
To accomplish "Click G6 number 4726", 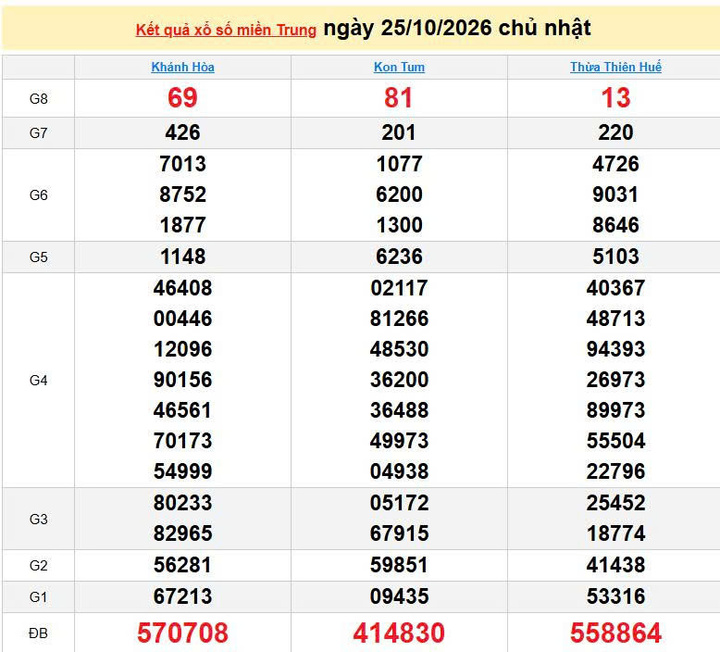I will (x=616, y=164).
